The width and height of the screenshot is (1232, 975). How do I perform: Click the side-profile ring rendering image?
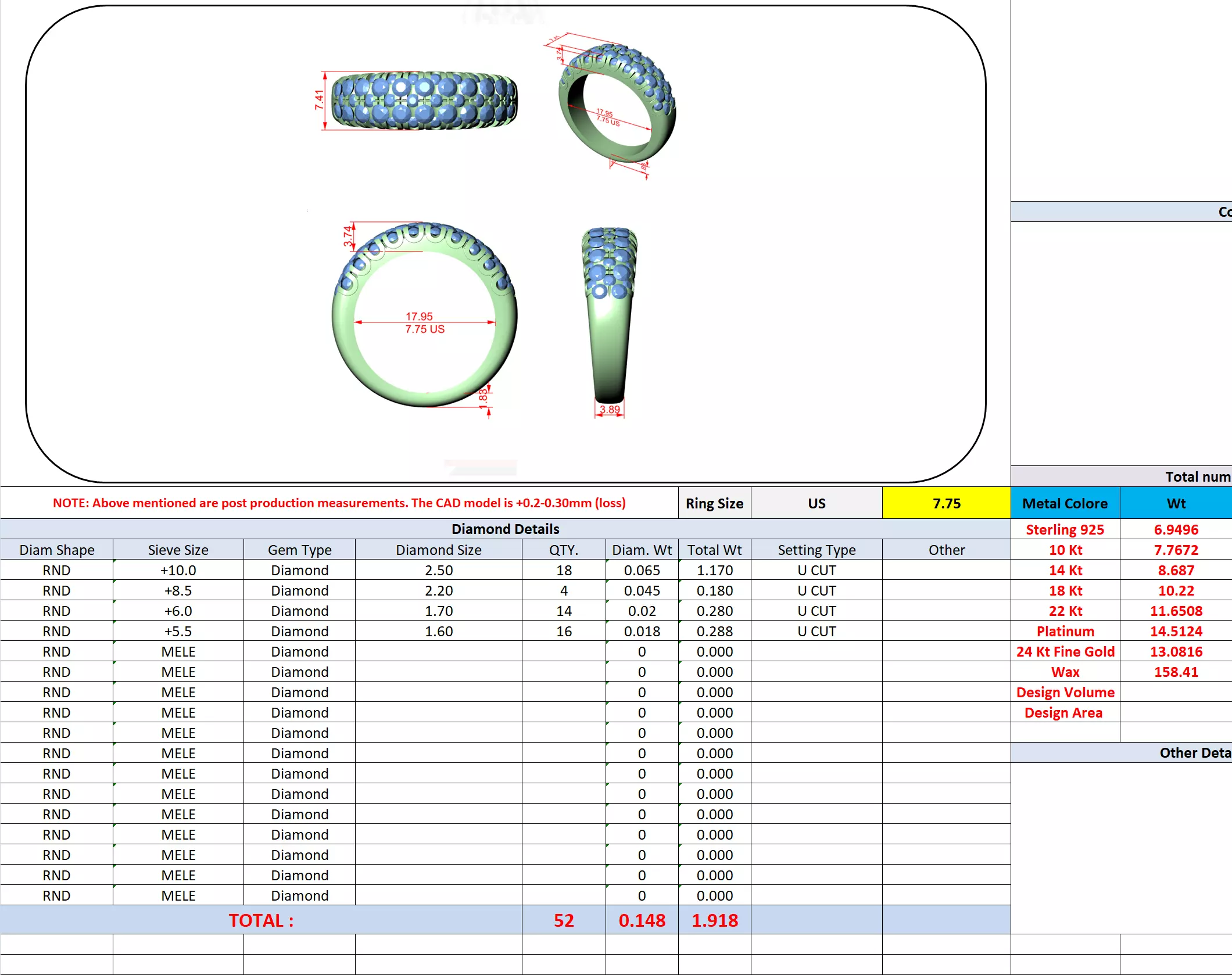pyautogui.click(x=609, y=314)
